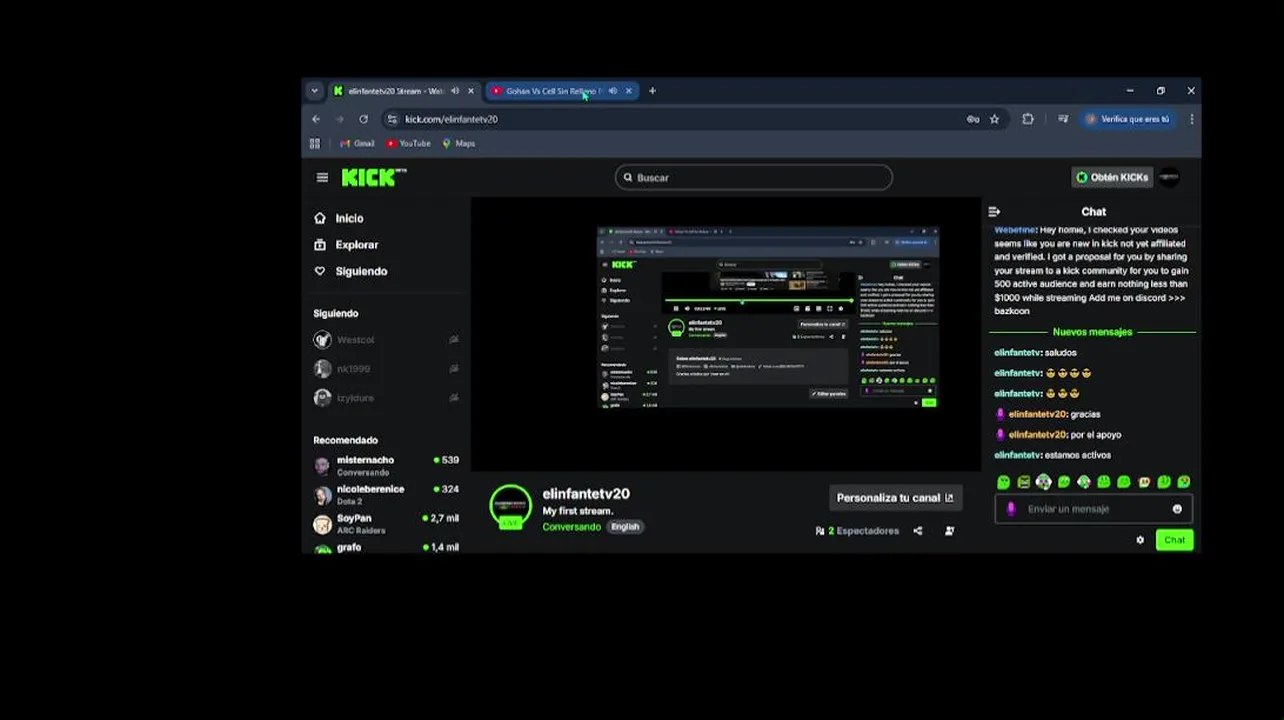1284x720 pixels.
Task: Click the green Chat send button
Action: pos(1174,540)
